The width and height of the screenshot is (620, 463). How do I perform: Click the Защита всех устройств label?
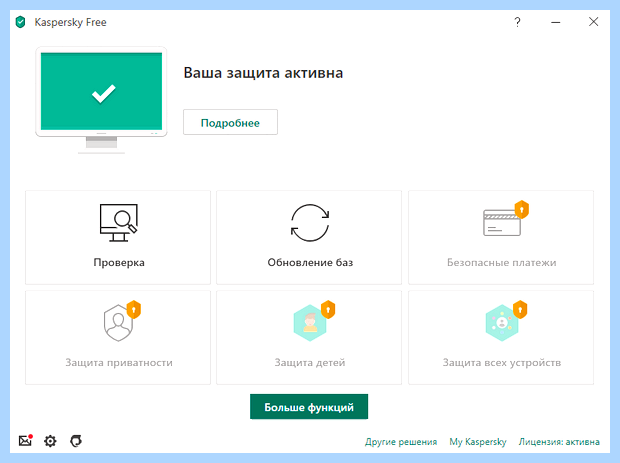pos(501,363)
